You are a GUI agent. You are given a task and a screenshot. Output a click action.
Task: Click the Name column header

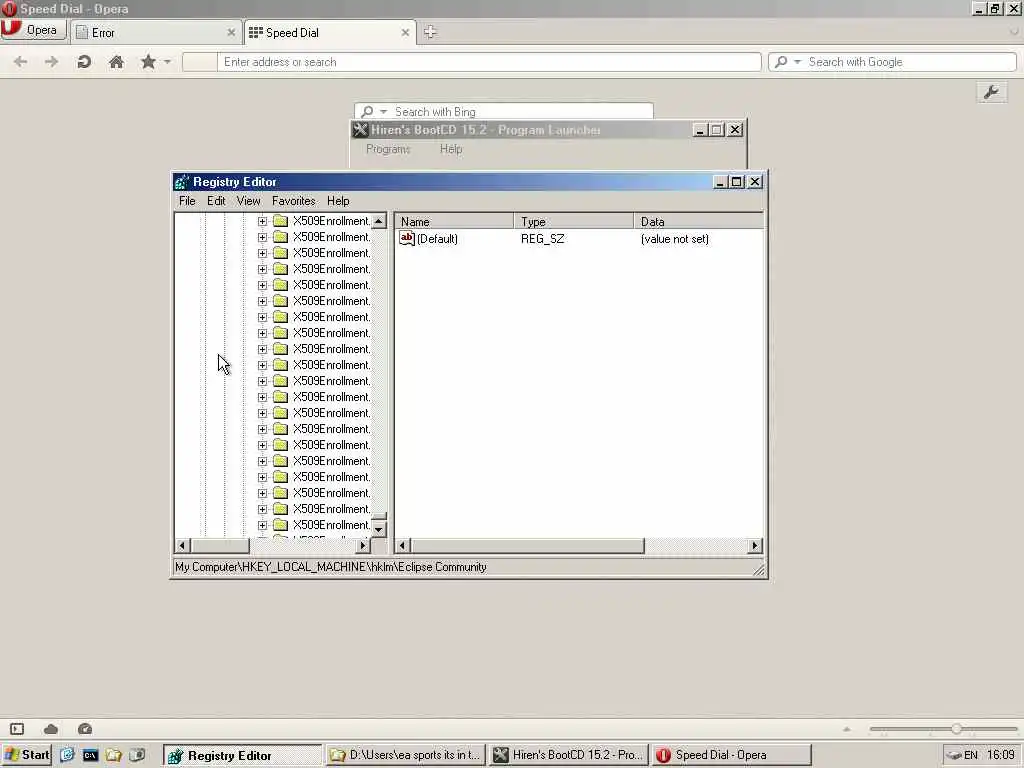coord(455,221)
